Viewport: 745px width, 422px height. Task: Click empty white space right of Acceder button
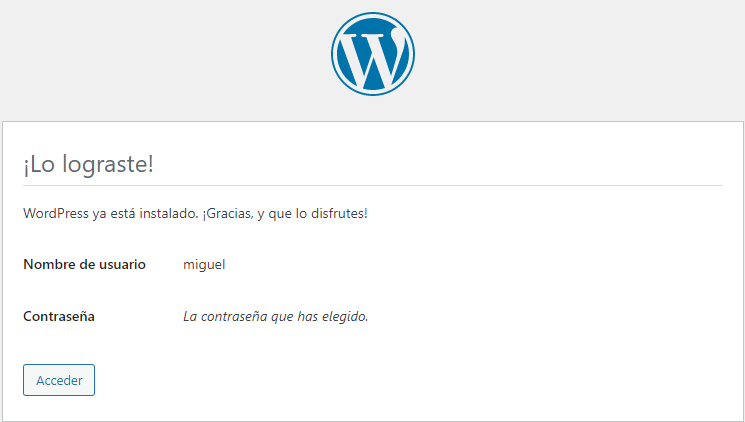click(400, 380)
